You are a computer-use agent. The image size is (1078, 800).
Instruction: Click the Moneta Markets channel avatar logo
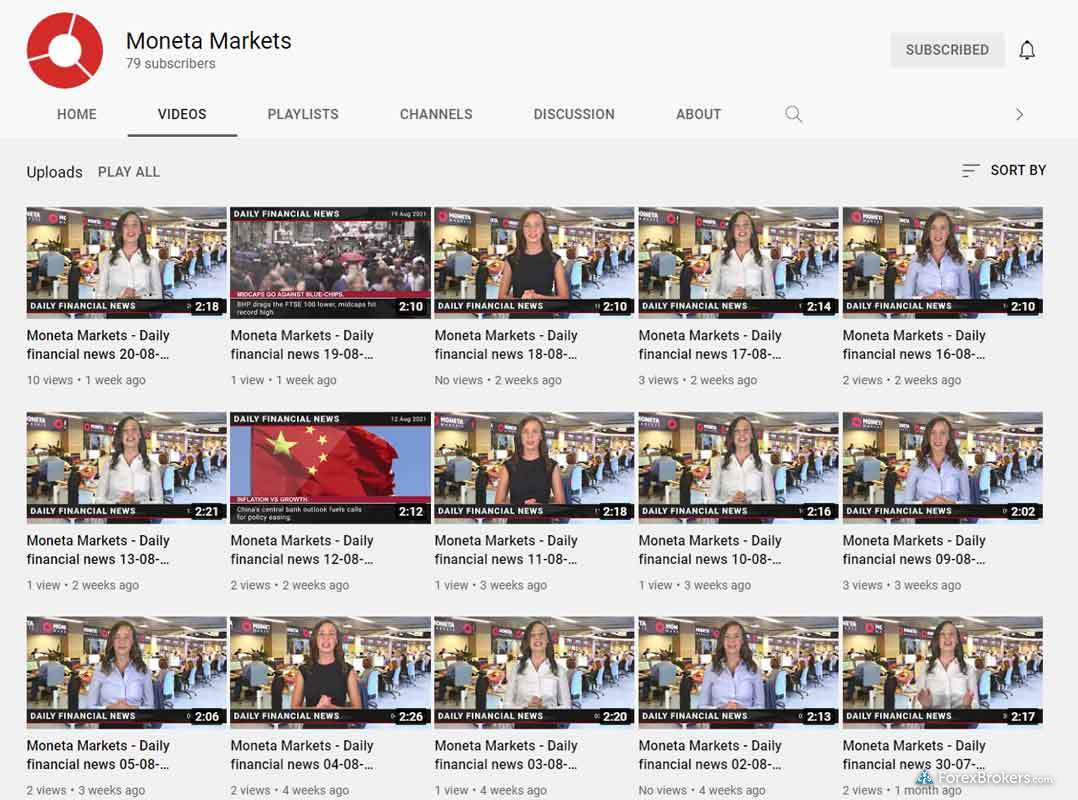click(x=65, y=50)
